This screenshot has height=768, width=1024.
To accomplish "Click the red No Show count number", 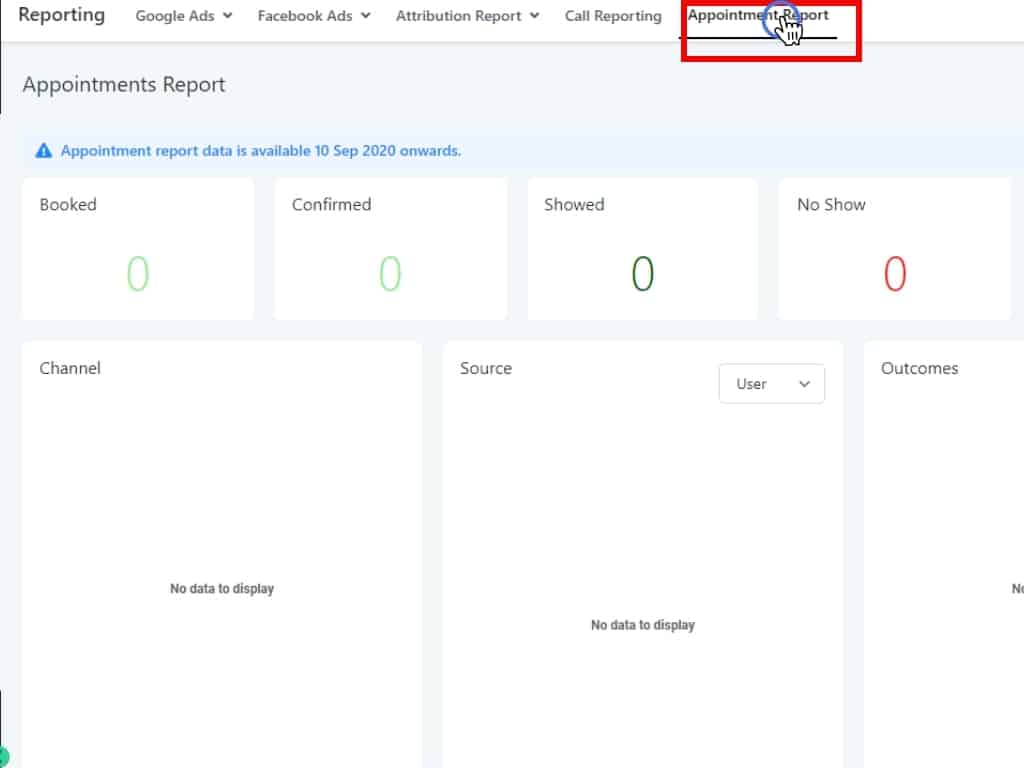I will [x=894, y=273].
